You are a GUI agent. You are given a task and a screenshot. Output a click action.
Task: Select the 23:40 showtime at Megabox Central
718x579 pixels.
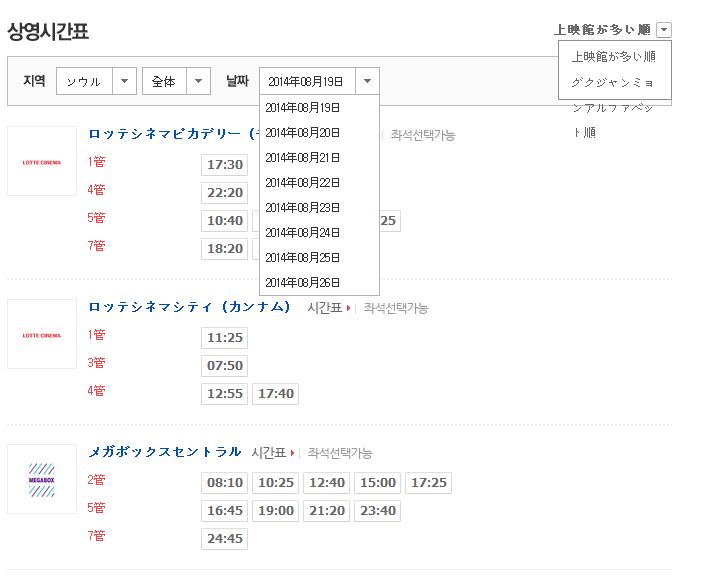click(x=377, y=511)
